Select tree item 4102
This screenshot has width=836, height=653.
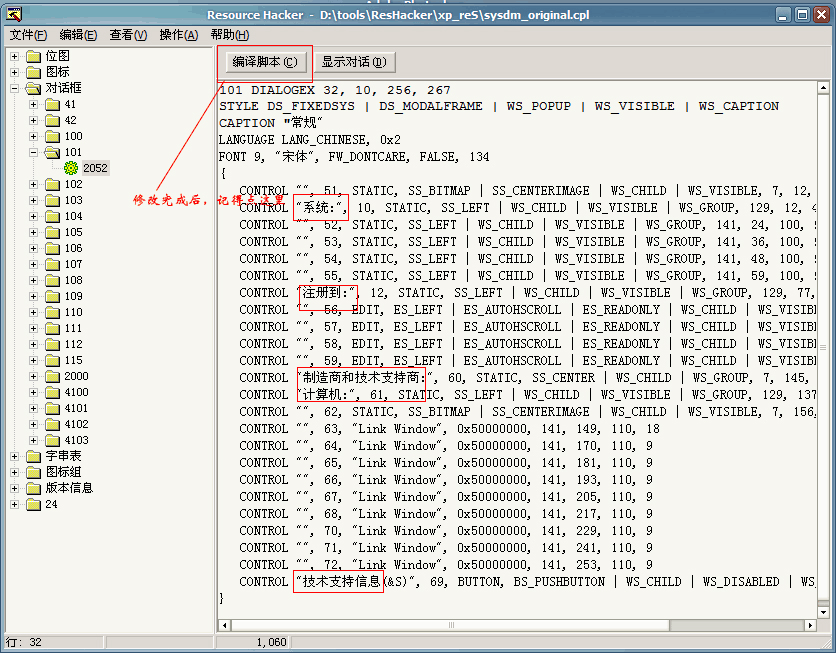[x=76, y=424]
